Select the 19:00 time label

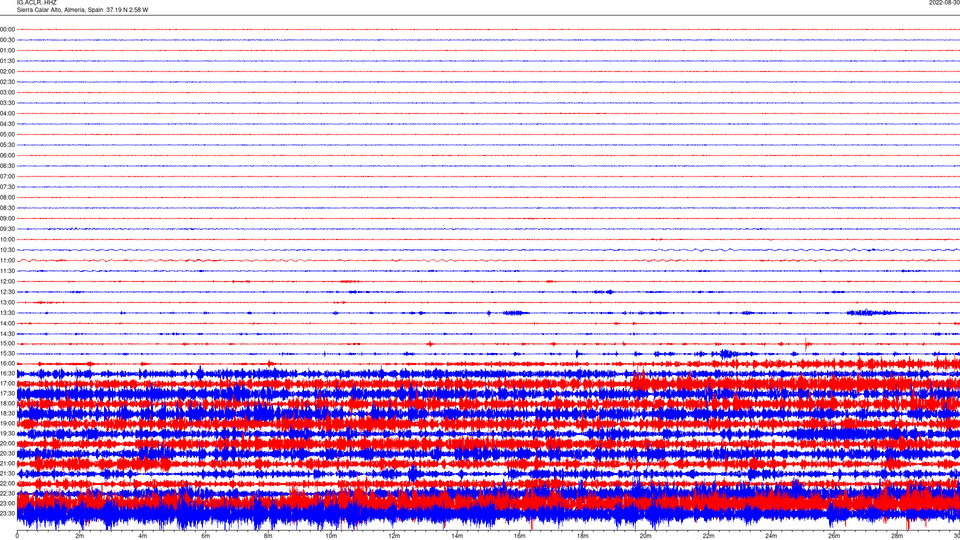click(x=7, y=423)
